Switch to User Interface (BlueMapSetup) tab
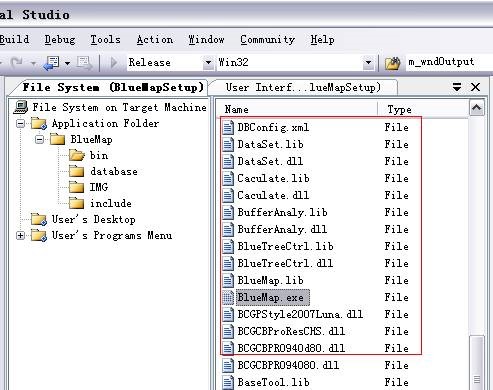Image resolution: width=493 pixels, height=390 pixels. tap(303, 87)
